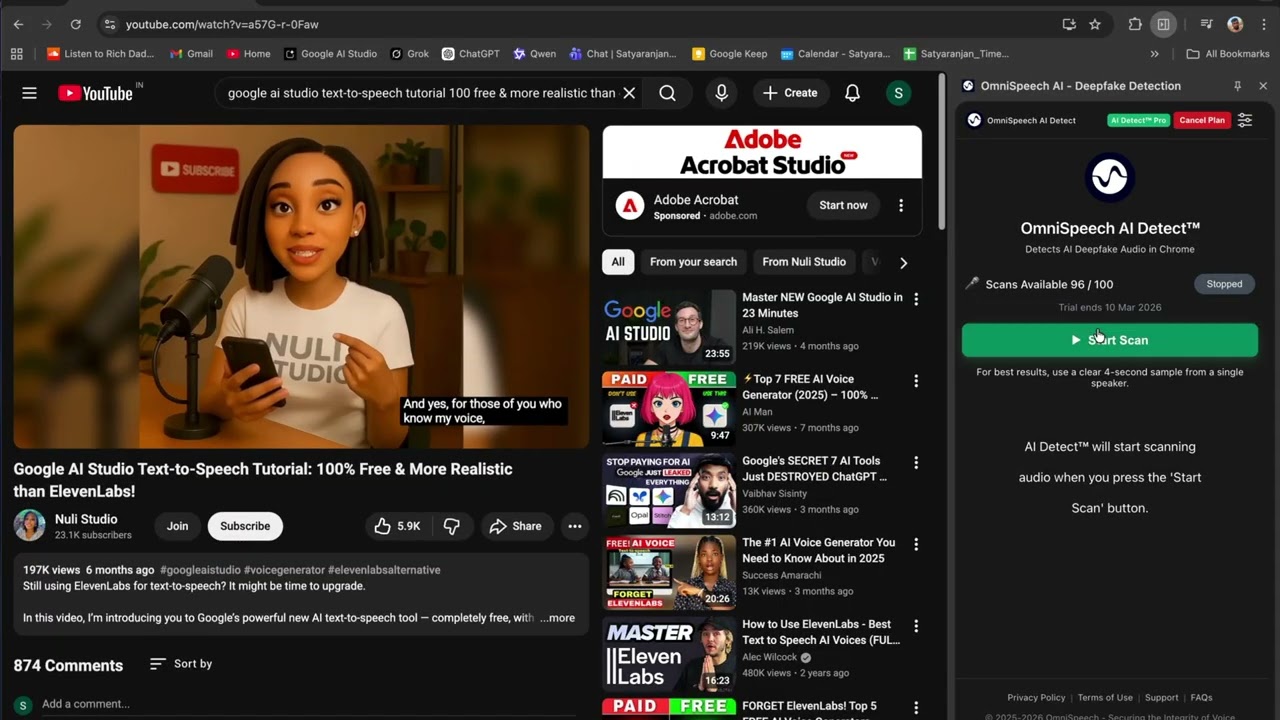Share the video
The image size is (1280, 720).
click(x=516, y=526)
